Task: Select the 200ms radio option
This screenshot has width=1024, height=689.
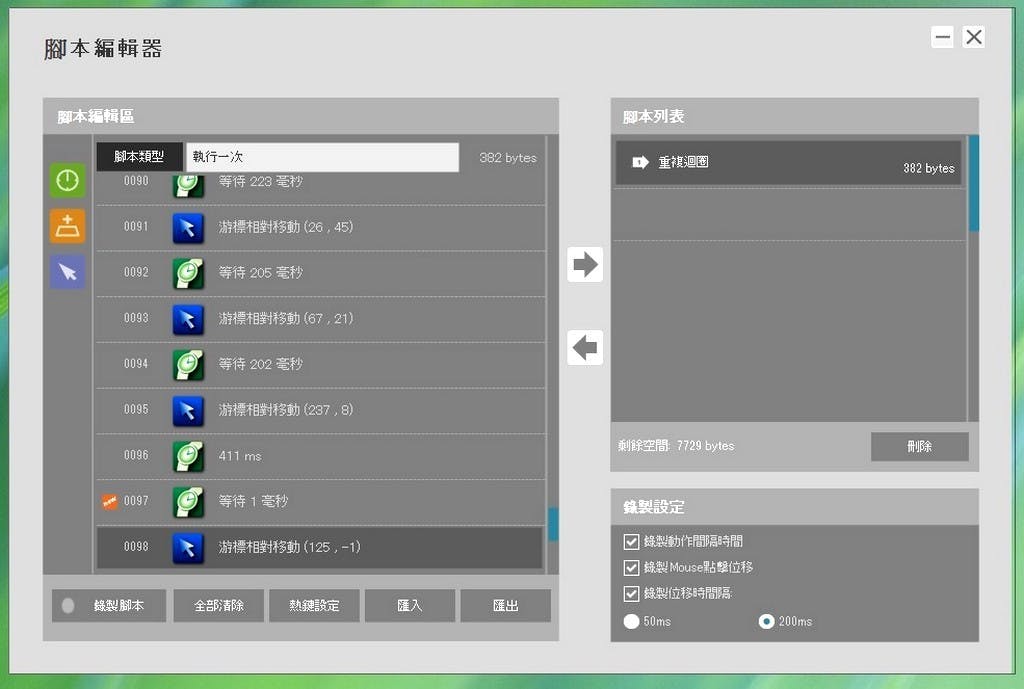Action: pos(766,621)
